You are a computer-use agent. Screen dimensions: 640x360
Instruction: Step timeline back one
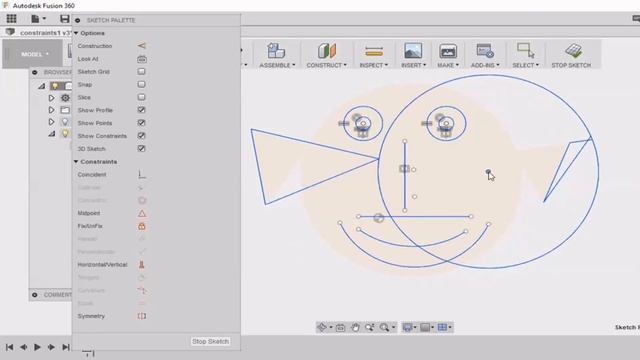coord(24,347)
